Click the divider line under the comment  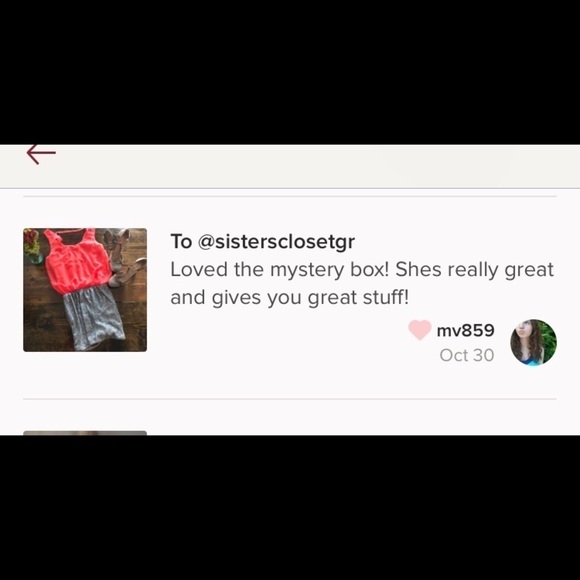coord(290,399)
